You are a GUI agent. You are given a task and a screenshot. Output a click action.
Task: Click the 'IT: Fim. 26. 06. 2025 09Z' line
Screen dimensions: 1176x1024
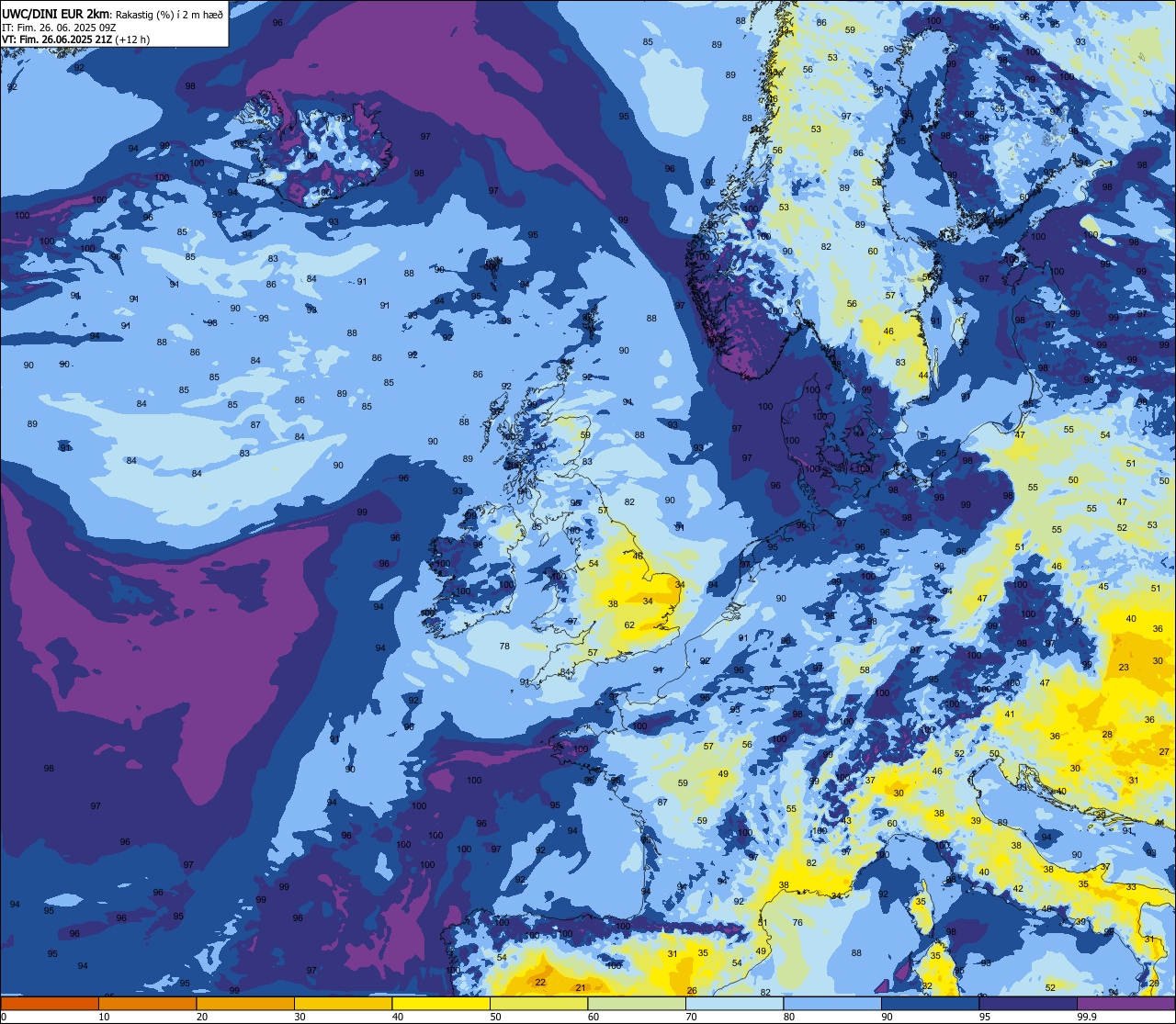tap(59, 28)
